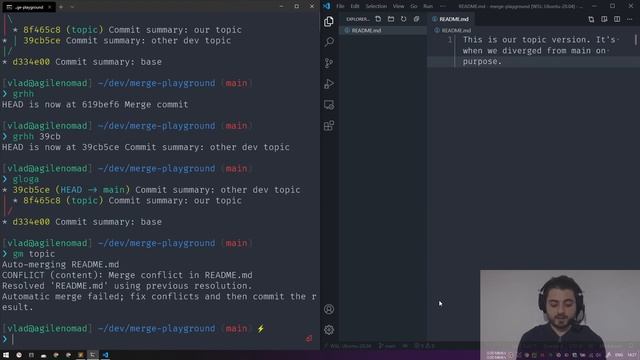Close the merge-playground terminal tab
This screenshot has width=640, height=360.
49,7
